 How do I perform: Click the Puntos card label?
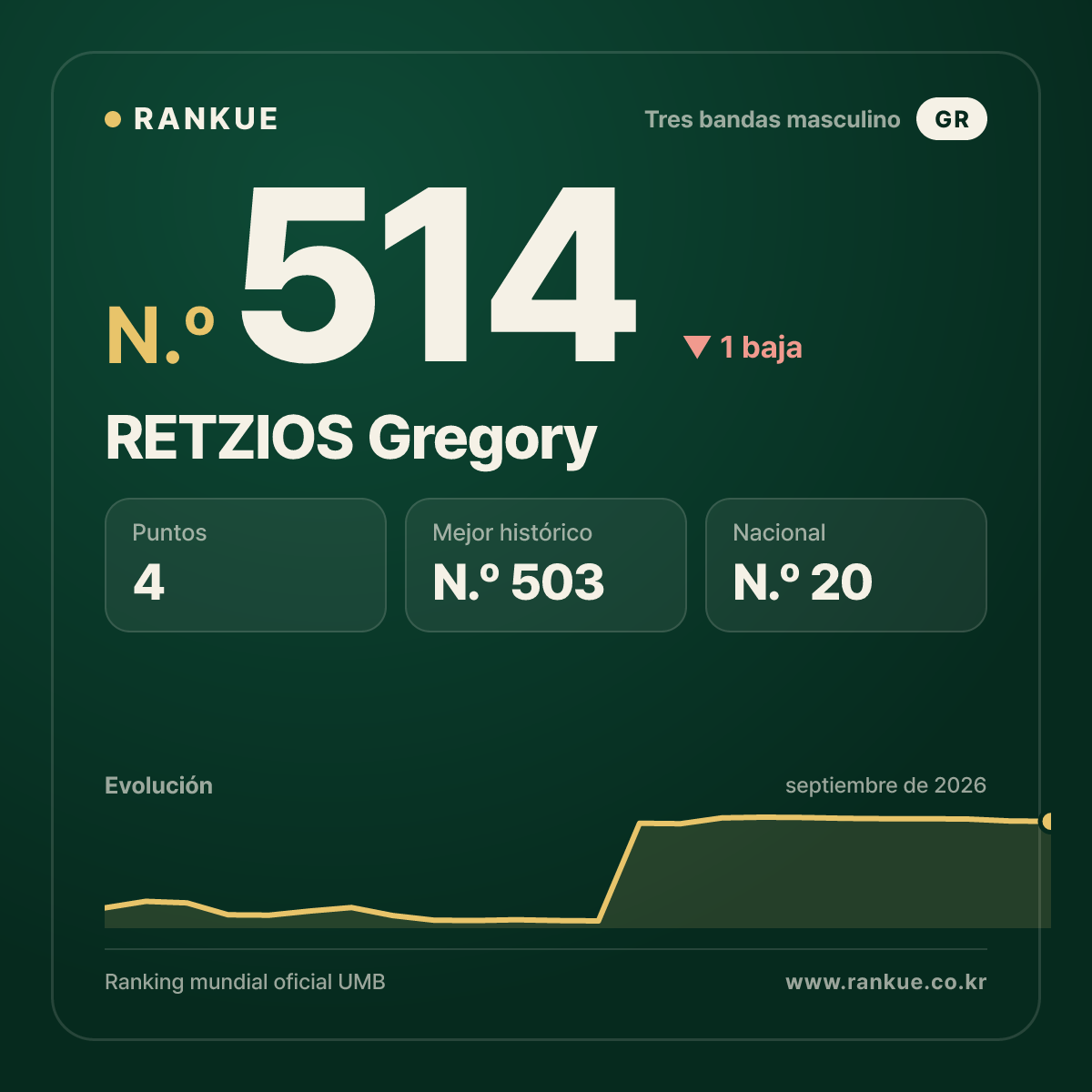click(x=169, y=532)
